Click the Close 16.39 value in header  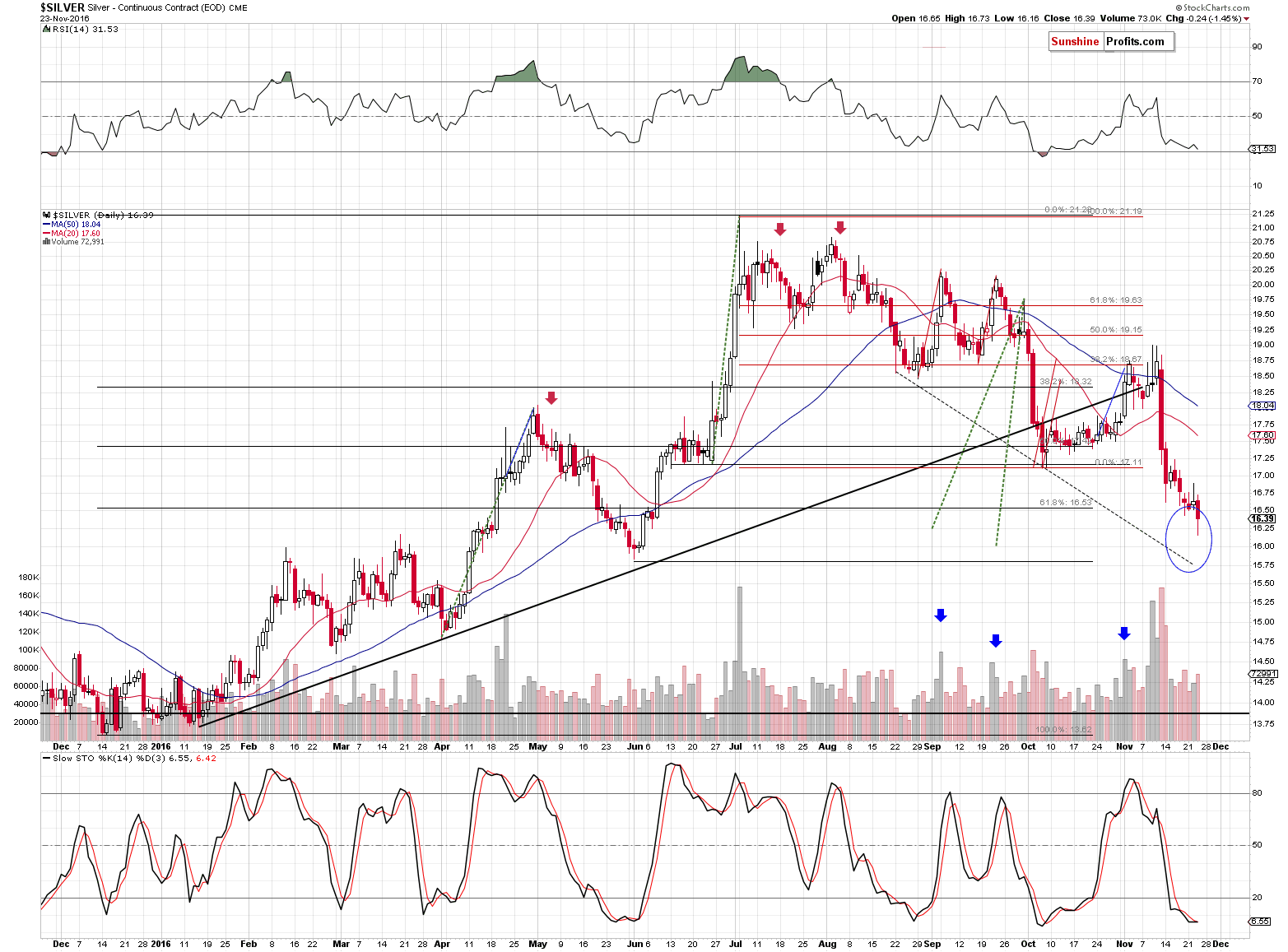coord(1069,18)
